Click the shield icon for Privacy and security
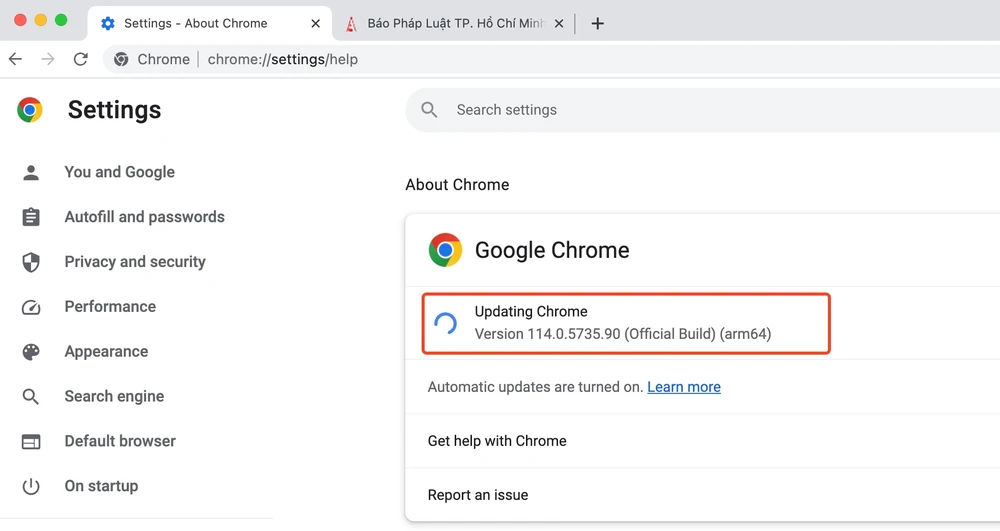 [x=31, y=262]
